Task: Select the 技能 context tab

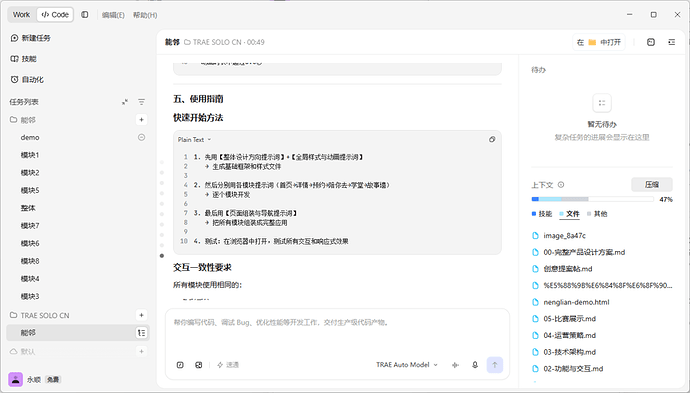Action: [542, 214]
